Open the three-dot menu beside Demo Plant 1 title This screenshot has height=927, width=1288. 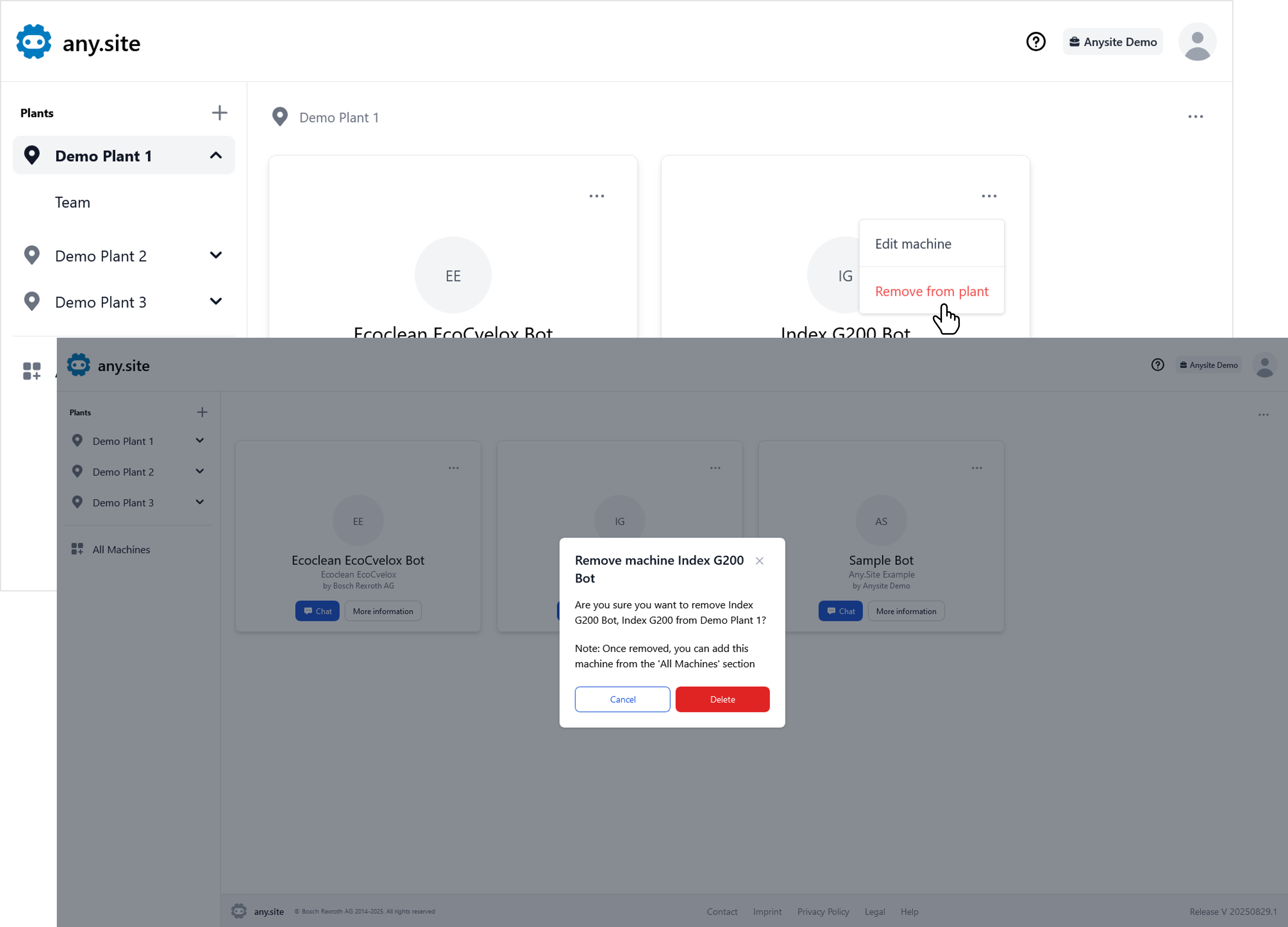click(1195, 116)
